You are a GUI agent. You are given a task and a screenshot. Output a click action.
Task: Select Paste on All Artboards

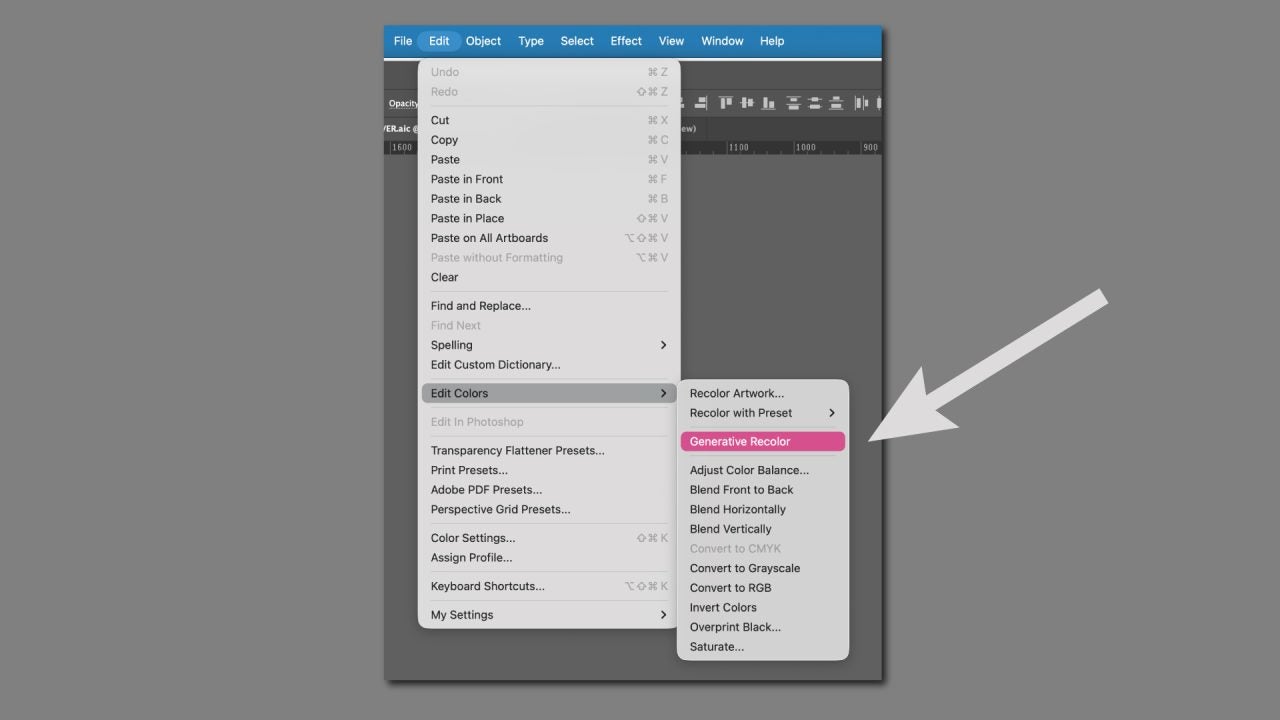click(x=549, y=238)
